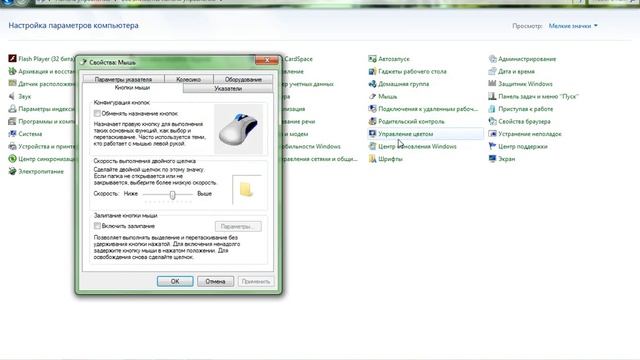
Task: Click the Свойства браузера icon
Action: click(x=492, y=121)
